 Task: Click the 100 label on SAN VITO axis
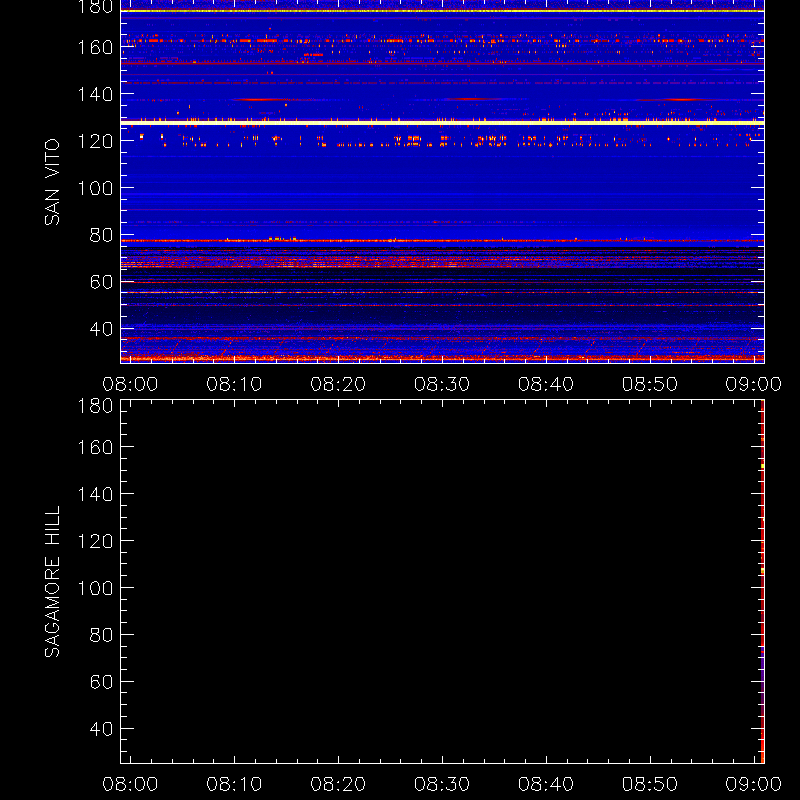(95, 188)
